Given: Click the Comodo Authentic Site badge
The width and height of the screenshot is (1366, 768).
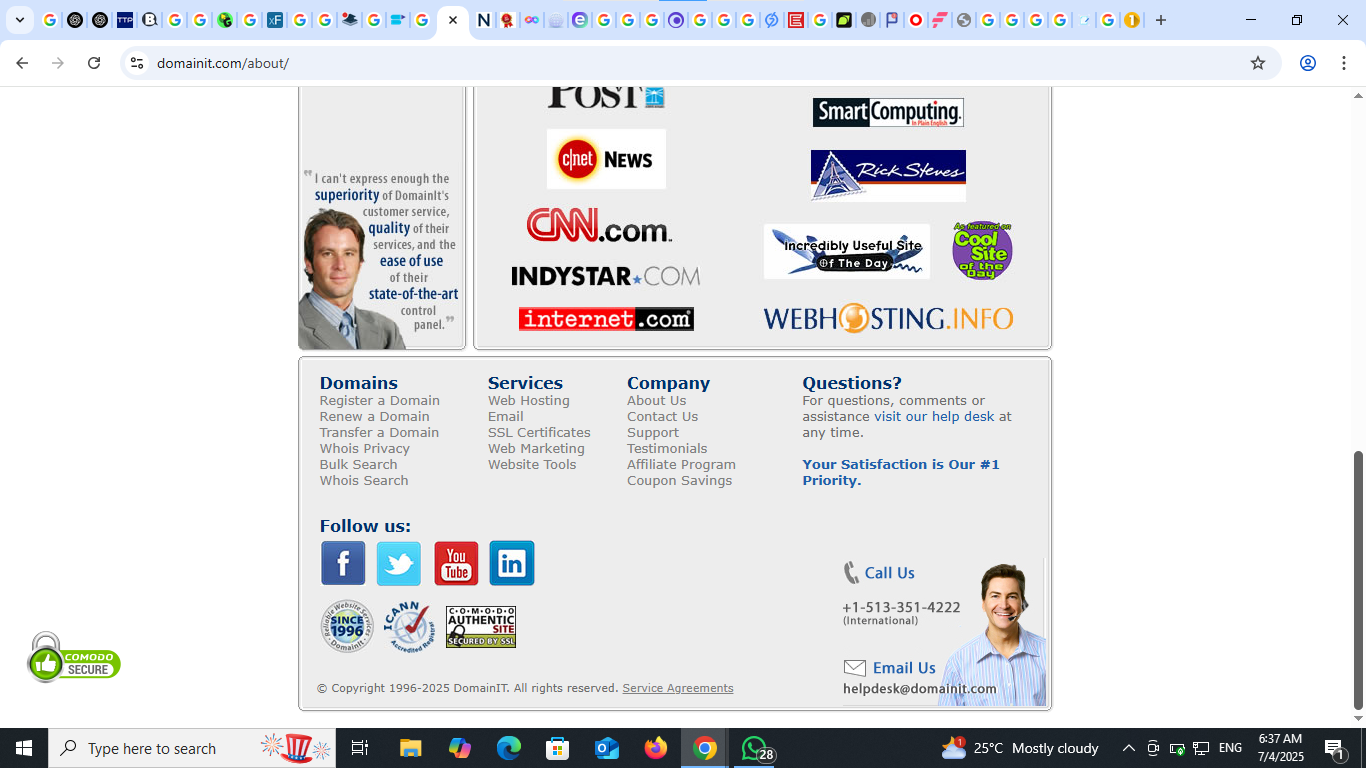Looking at the screenshot, I should [481, 627].
